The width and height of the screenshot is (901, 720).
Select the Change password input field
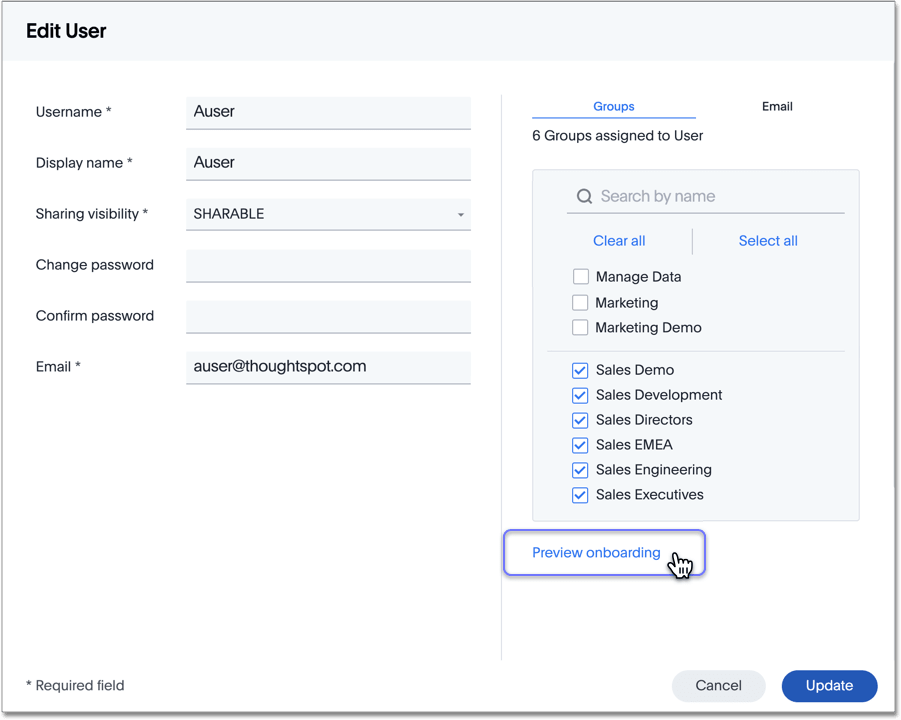pos(328,265)
